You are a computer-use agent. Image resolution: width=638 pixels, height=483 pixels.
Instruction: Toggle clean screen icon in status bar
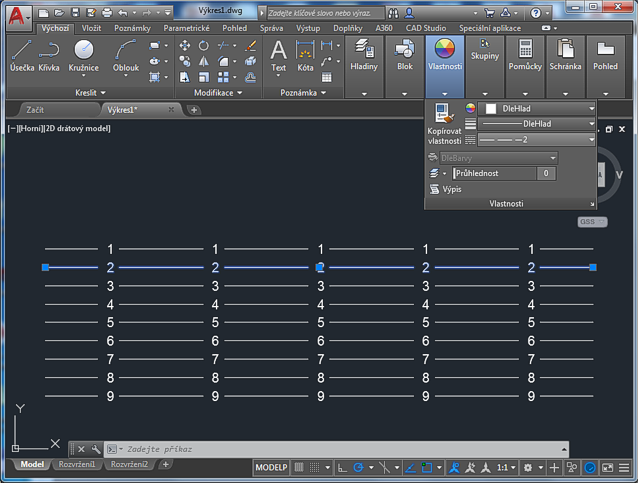(607, 468)
